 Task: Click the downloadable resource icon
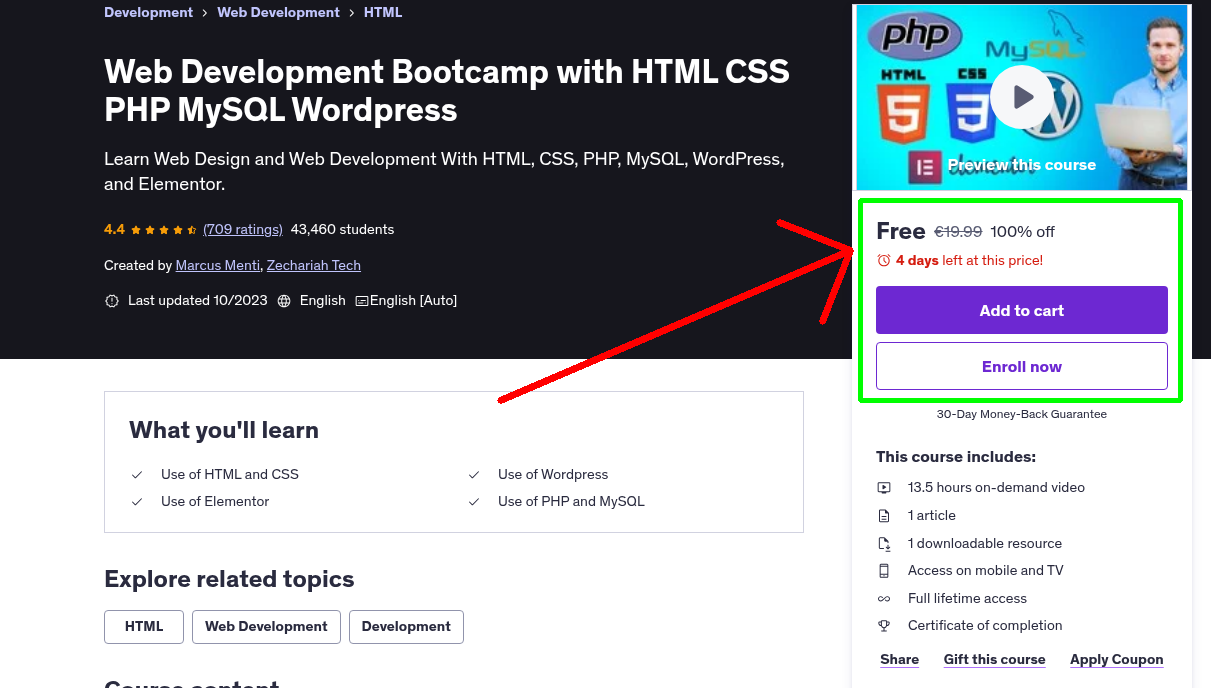pyautogui.click(x=884, y=544)
